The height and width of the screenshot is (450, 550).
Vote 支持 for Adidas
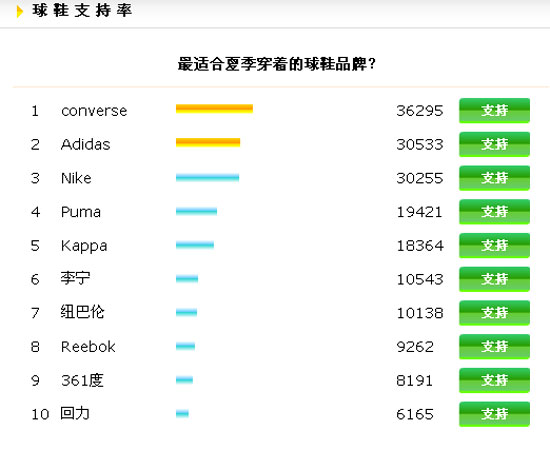pyautogui.click(x=494, y=144)
